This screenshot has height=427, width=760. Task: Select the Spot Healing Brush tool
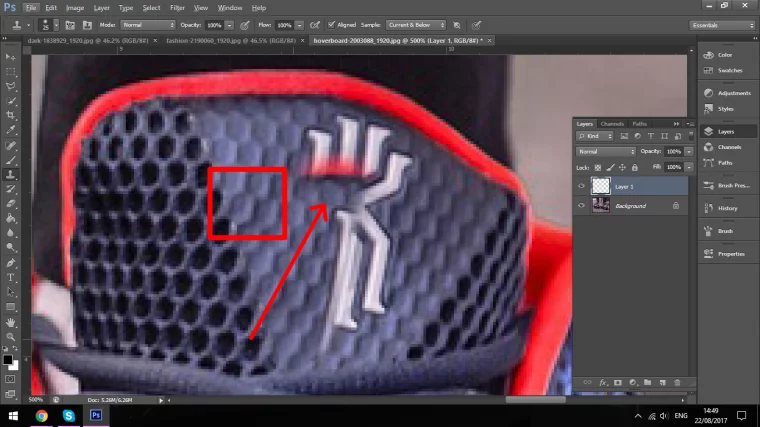(x=11, y=145)
